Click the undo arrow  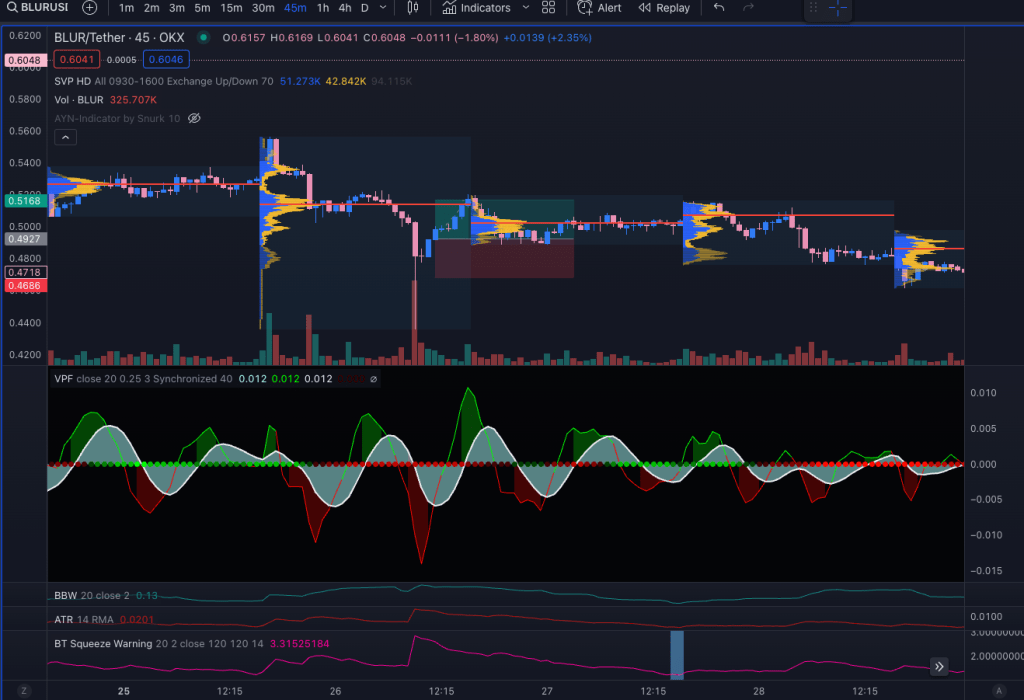718,8
